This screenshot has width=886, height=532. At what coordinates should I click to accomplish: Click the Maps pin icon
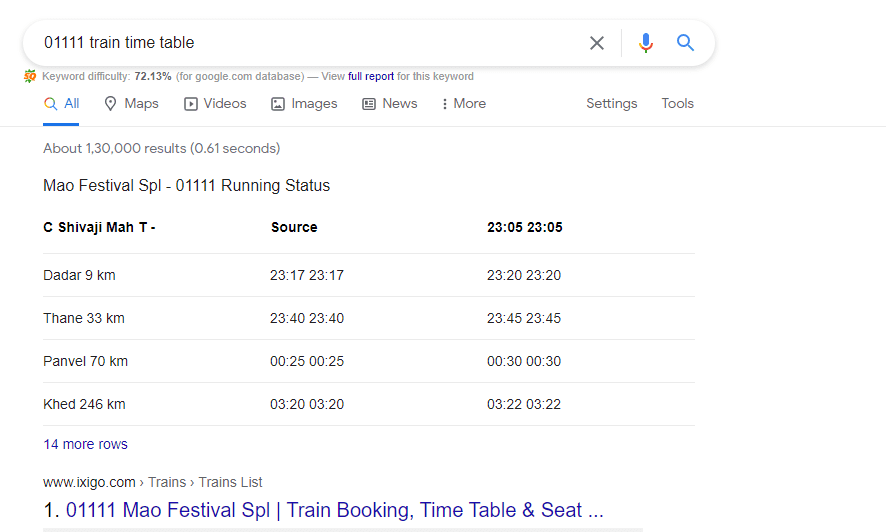click(110, 104)
